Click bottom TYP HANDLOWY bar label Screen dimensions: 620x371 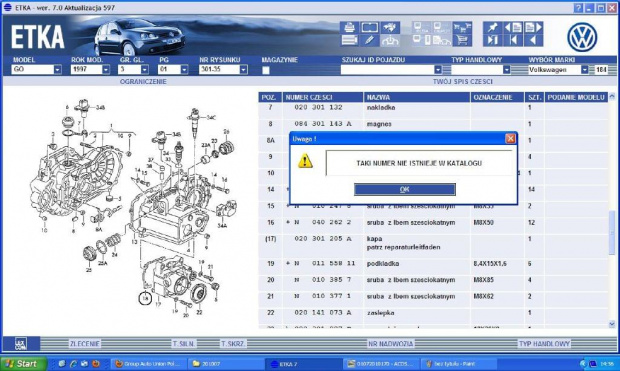point(544,344)
